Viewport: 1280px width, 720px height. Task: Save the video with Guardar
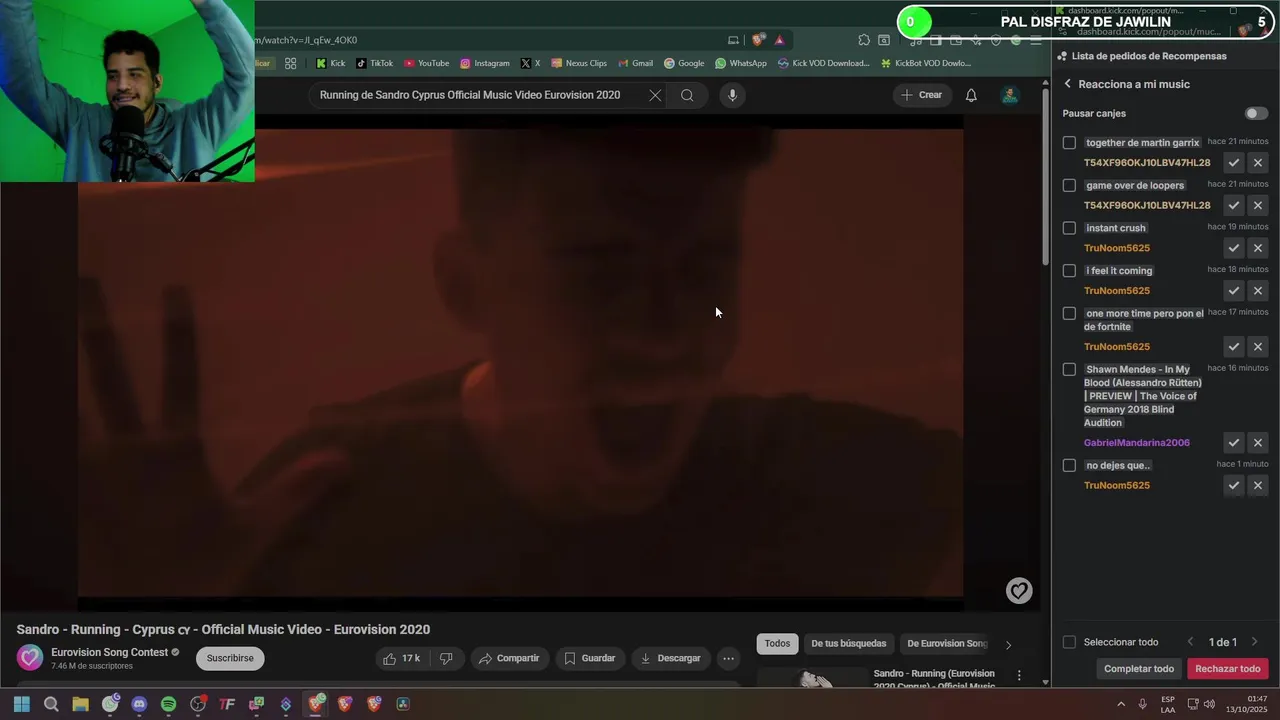pos(590,658)
